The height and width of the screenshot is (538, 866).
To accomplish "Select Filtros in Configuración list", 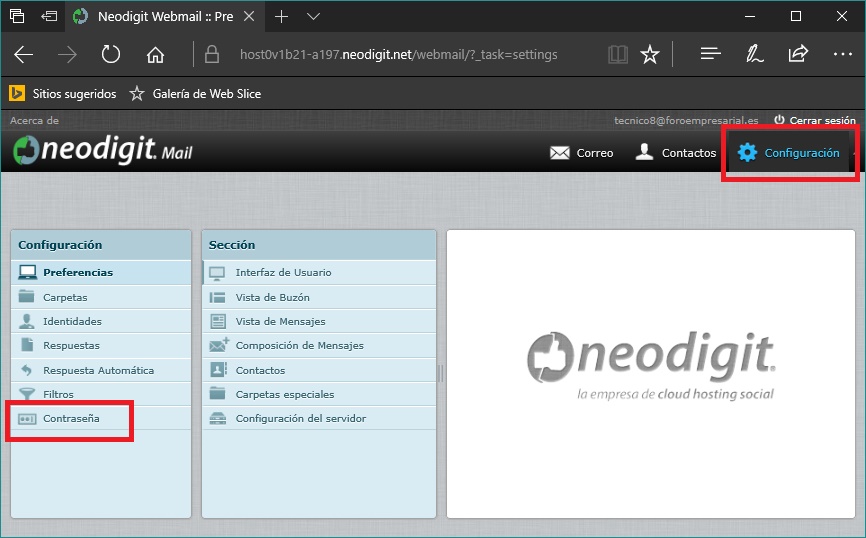I will tap(101, 394).
